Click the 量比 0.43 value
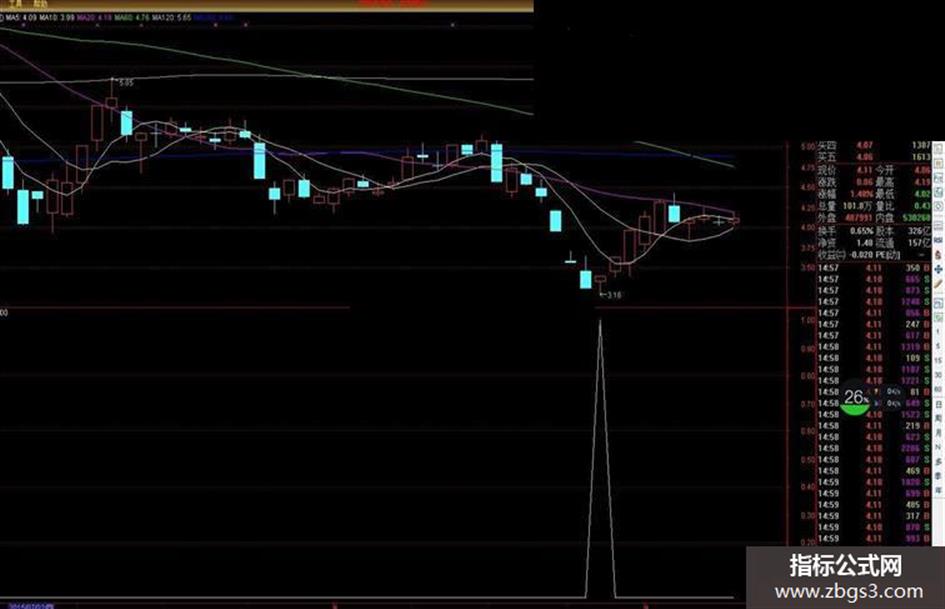 pyautogui.click(x=921, y=206)
